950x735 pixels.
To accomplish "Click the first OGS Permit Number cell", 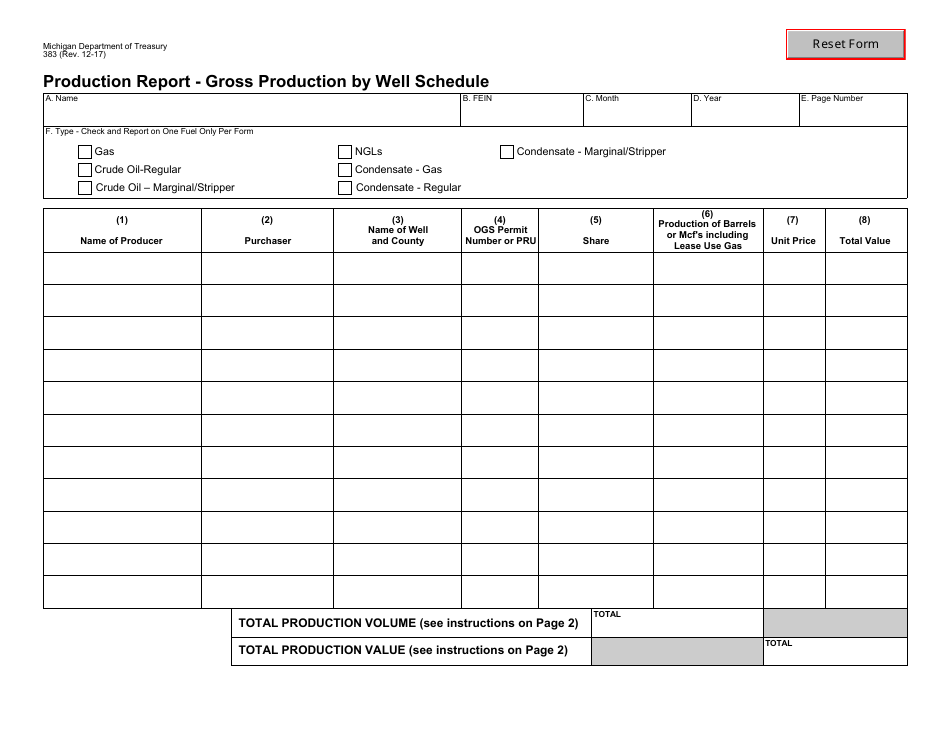I will coord(499,268).
